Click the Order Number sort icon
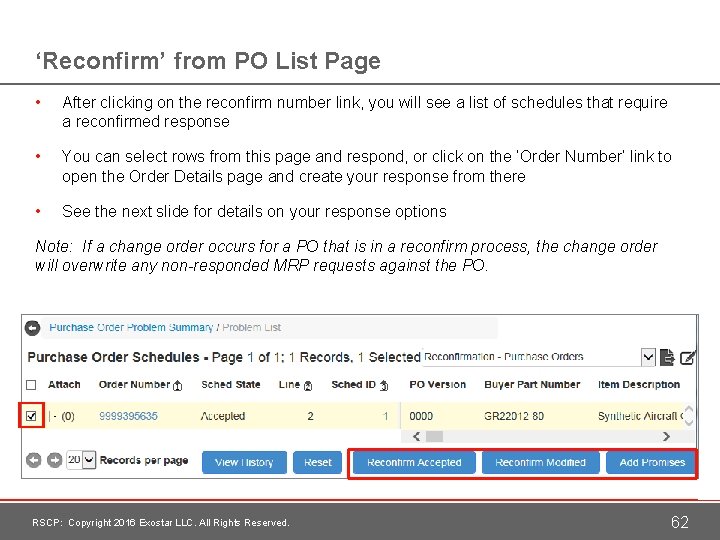This screenshot has height=540, width=720. coord(177,386)
